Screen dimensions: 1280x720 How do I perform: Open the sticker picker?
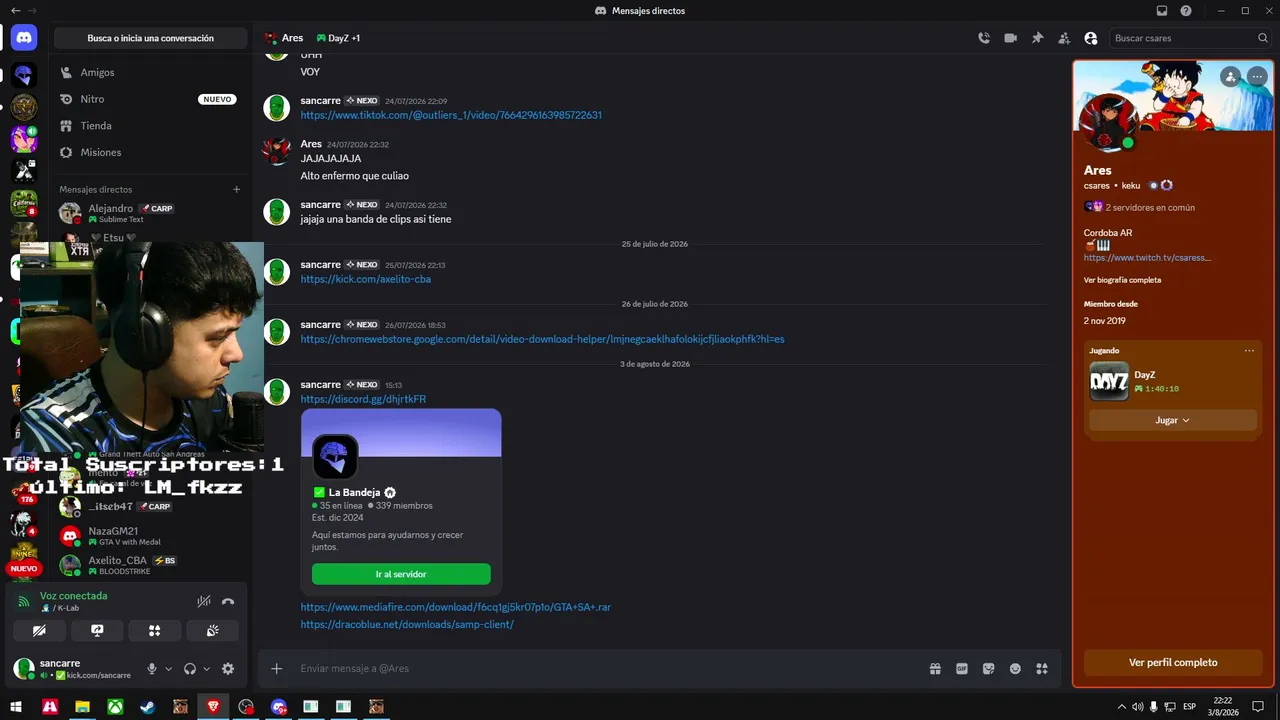(988, 668)
